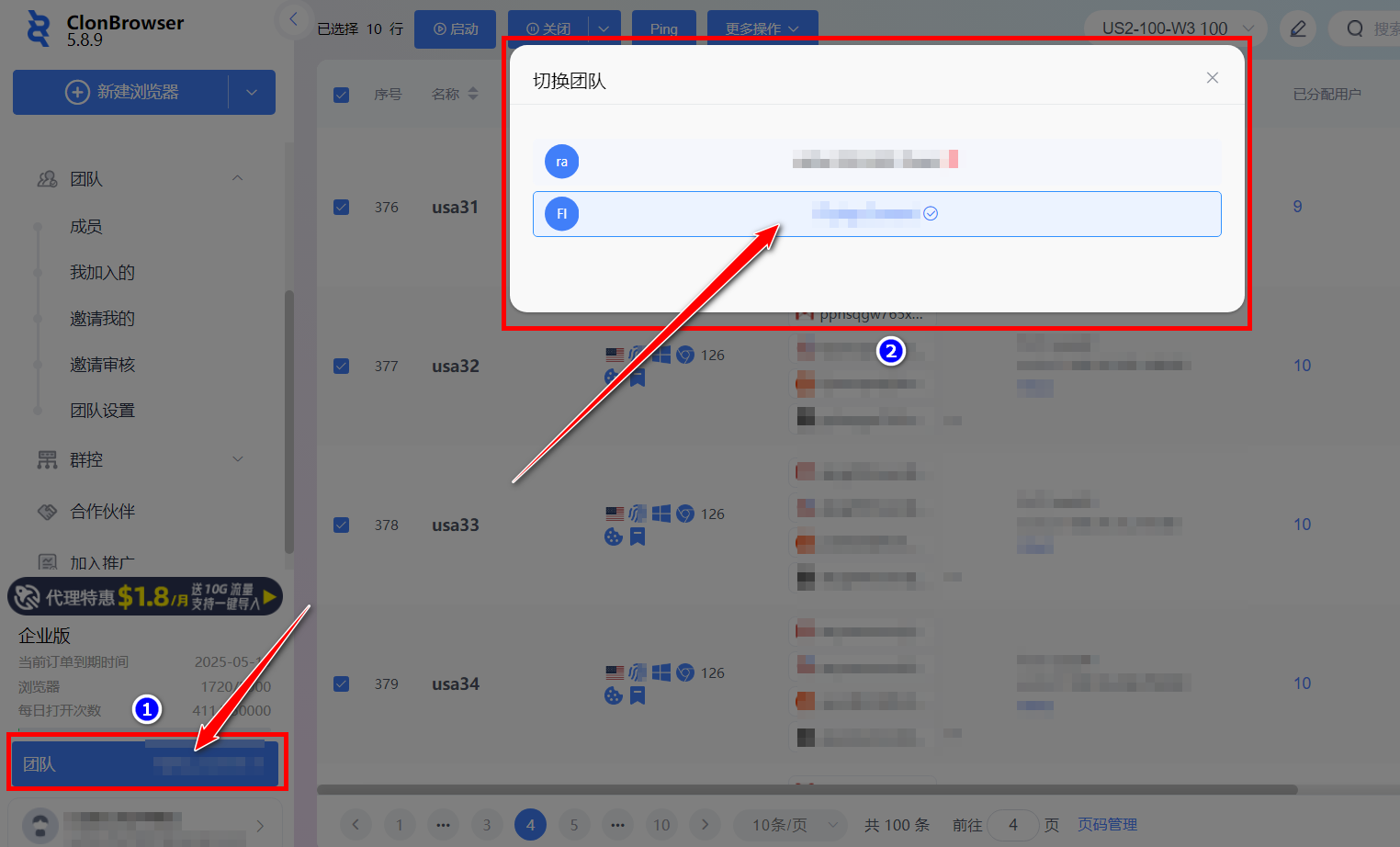This screenshot has width=1400, height=847.
Task: Open the dropdown arrow beside 新建浏览器
Action: click(252, 92)
